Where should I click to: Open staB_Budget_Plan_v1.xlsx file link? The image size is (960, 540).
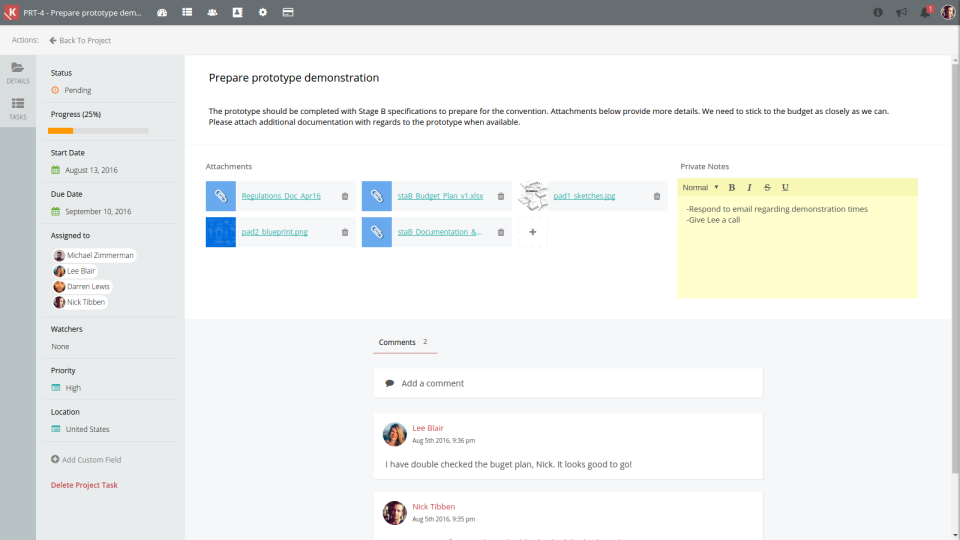pos(440,196)
